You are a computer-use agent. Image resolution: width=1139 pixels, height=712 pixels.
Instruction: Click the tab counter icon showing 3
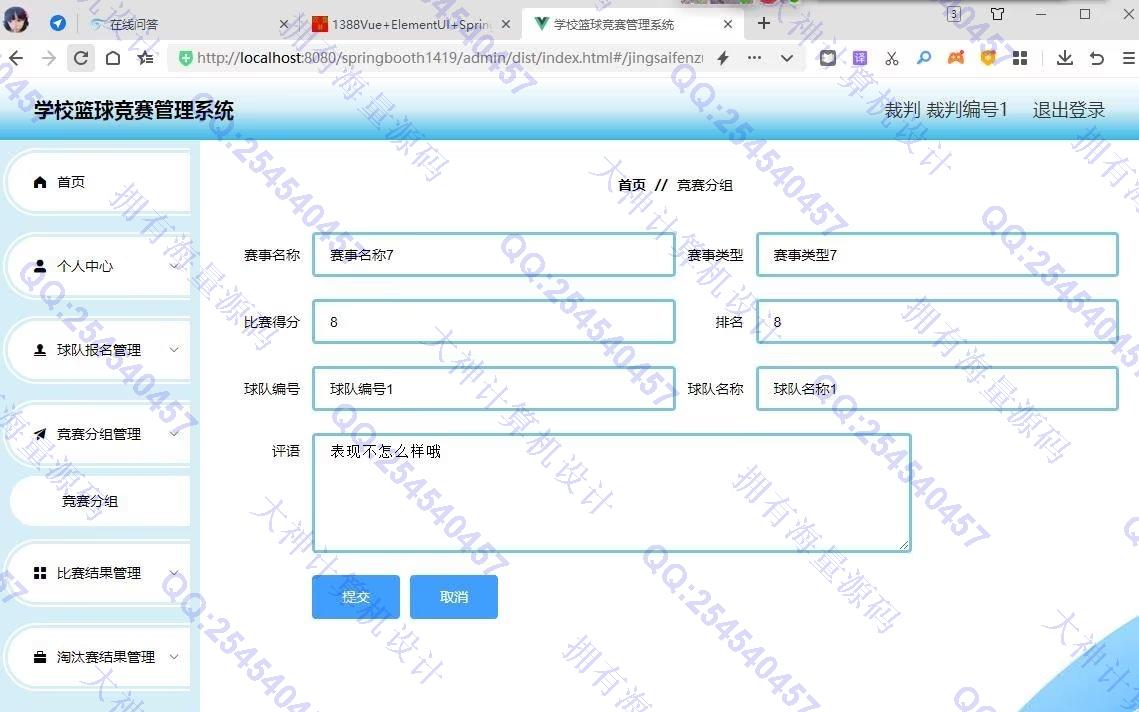(954, 14)
